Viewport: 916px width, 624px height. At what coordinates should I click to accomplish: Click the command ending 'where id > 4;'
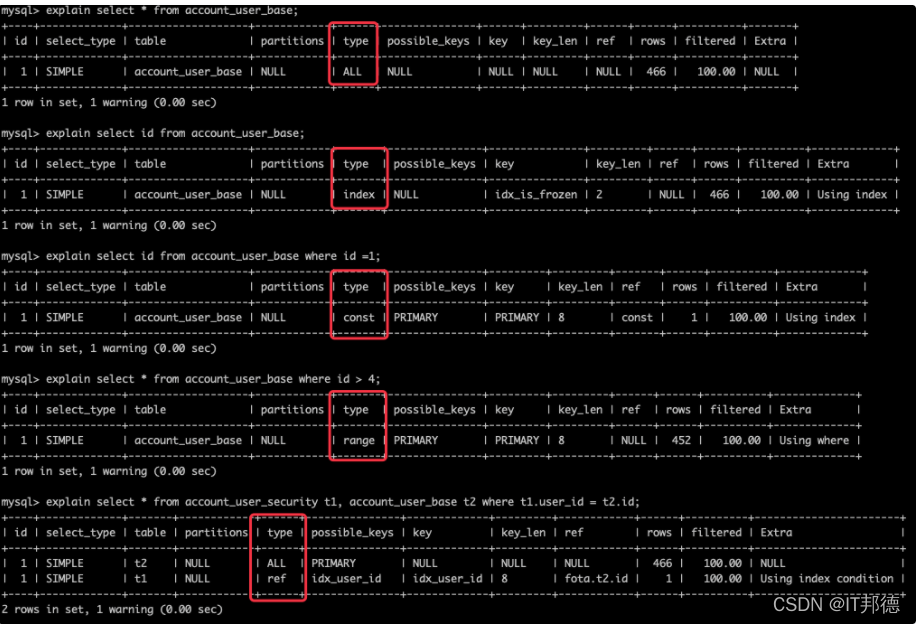[213, 379]
